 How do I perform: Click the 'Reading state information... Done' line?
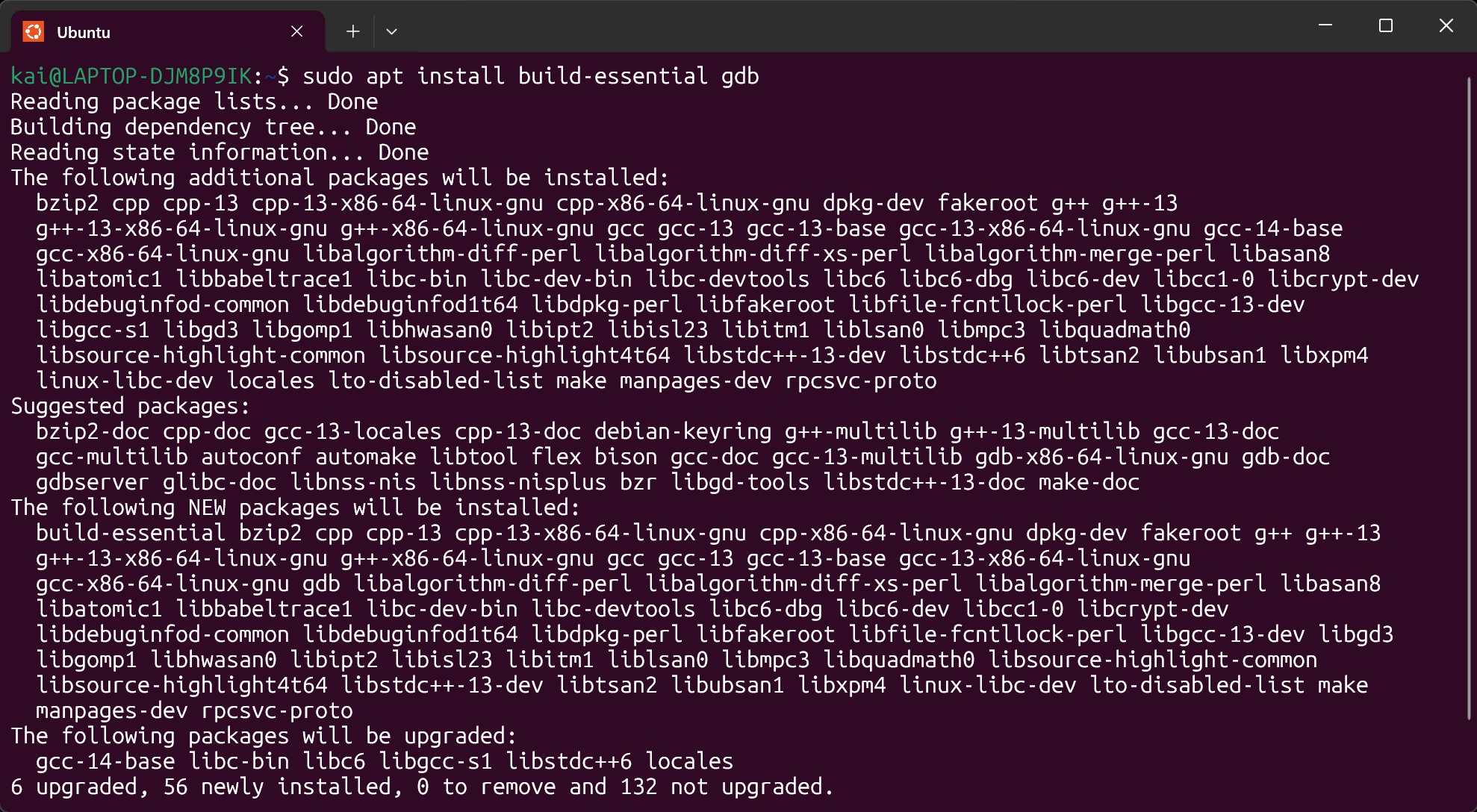pyautogui.click(x=220, y=152)
